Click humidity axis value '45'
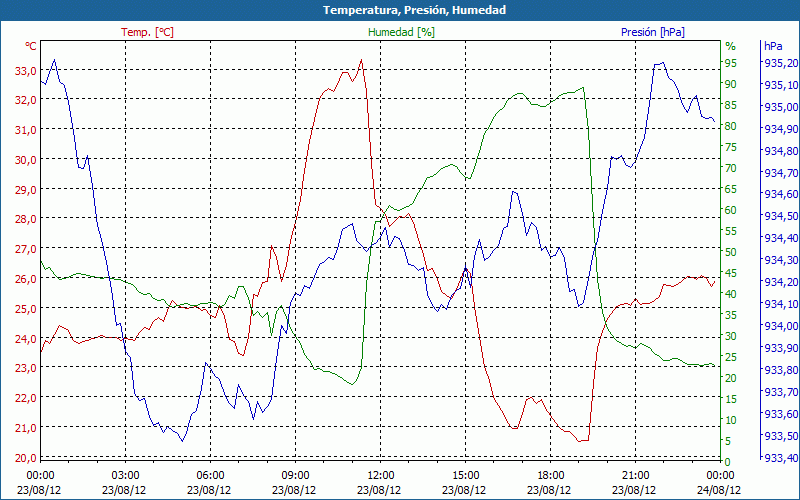The height and width of the screenshot is (500, 800). point(731,273)
